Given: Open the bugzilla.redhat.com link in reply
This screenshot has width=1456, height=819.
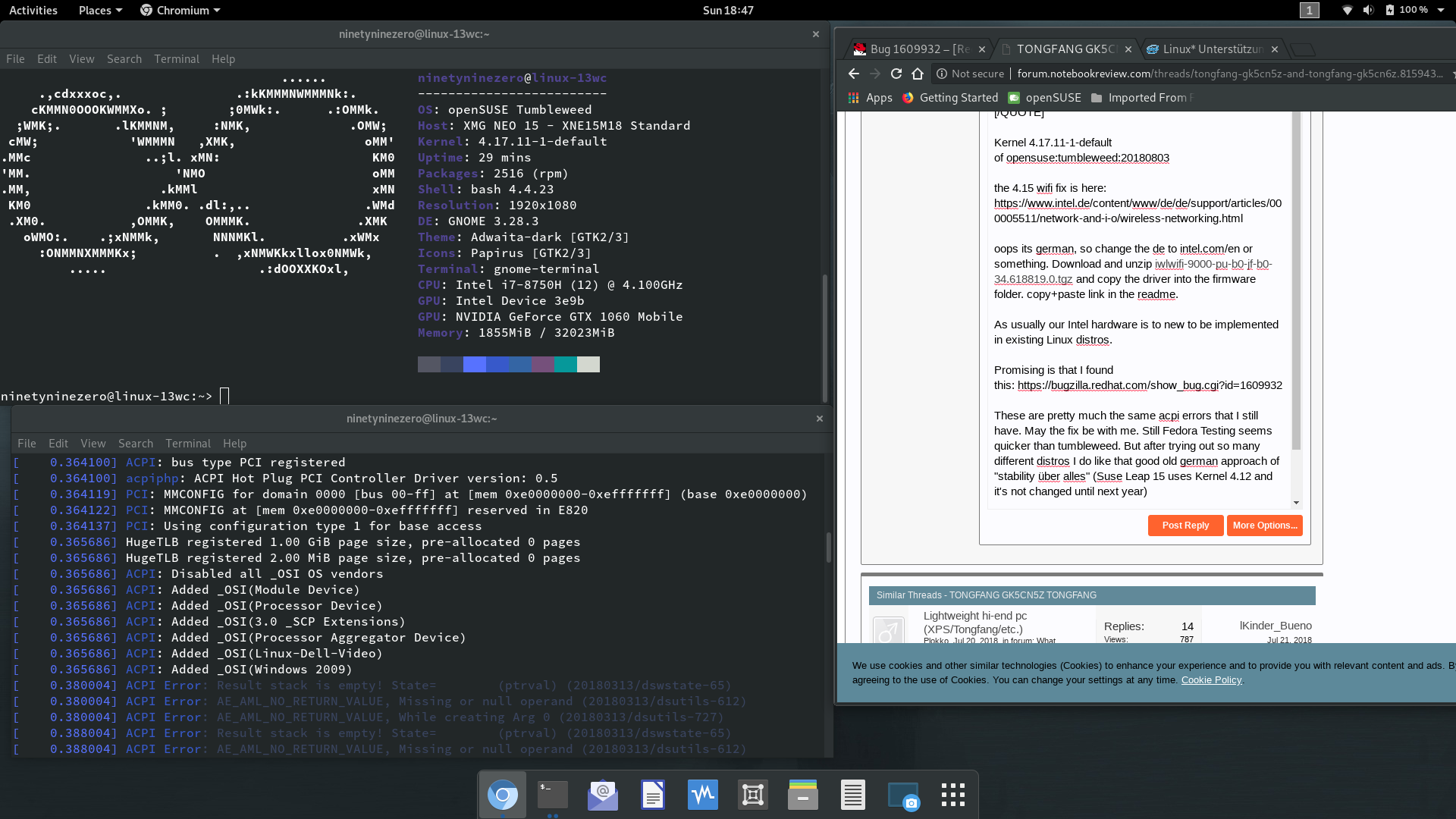Looking at the screenshot, I should tap(1150, 385).
